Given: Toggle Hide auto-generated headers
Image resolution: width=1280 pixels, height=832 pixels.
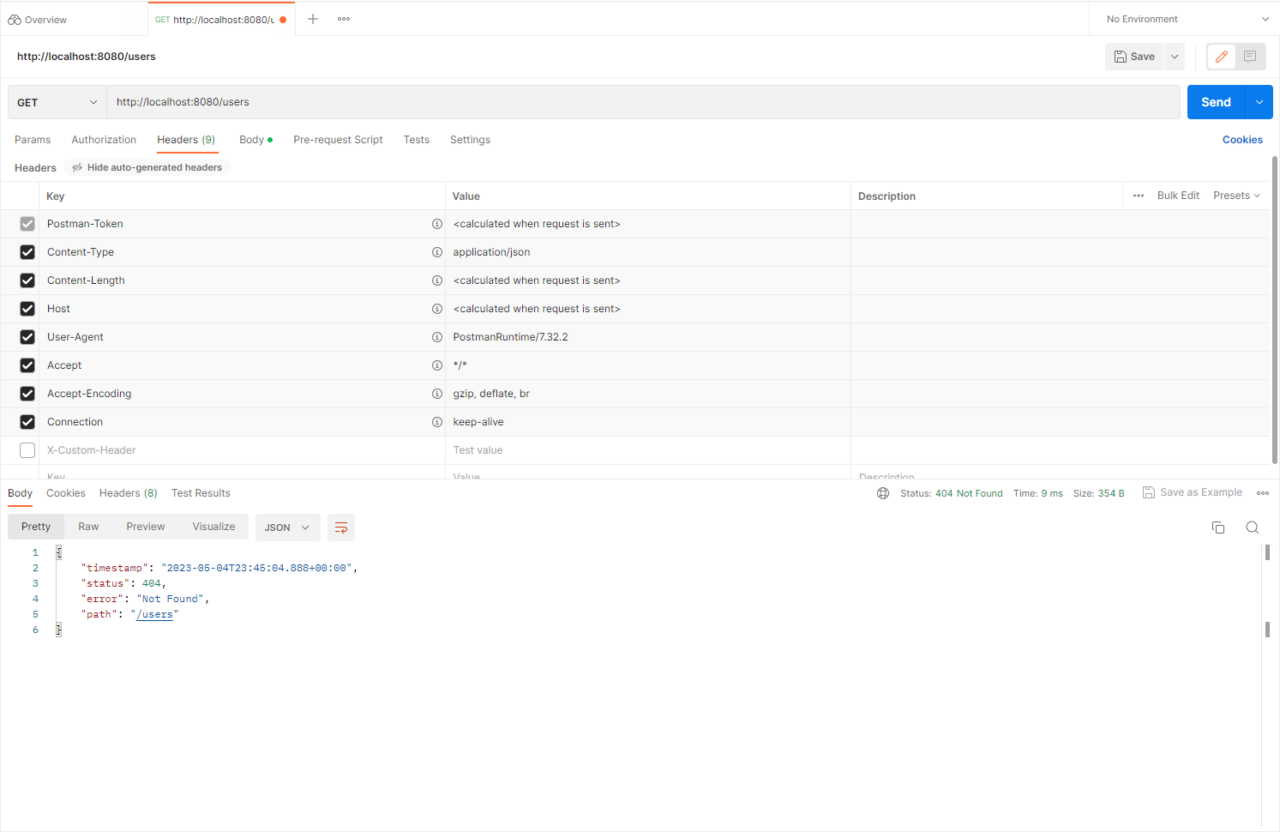Looking at the screenshot, I should point(146,167).
